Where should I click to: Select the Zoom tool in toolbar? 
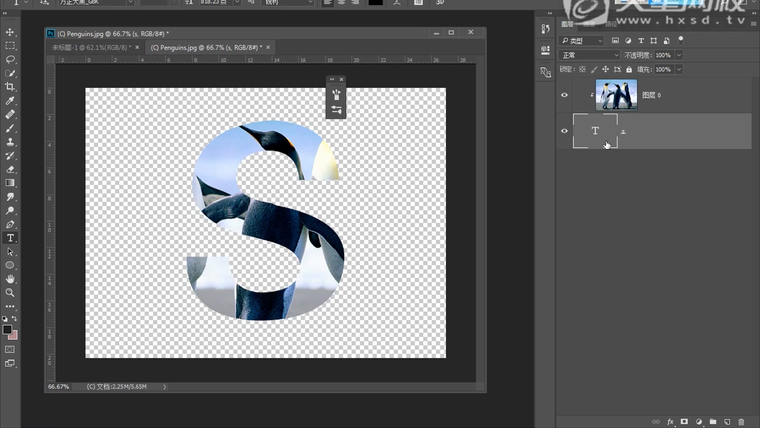click(11, 293)
